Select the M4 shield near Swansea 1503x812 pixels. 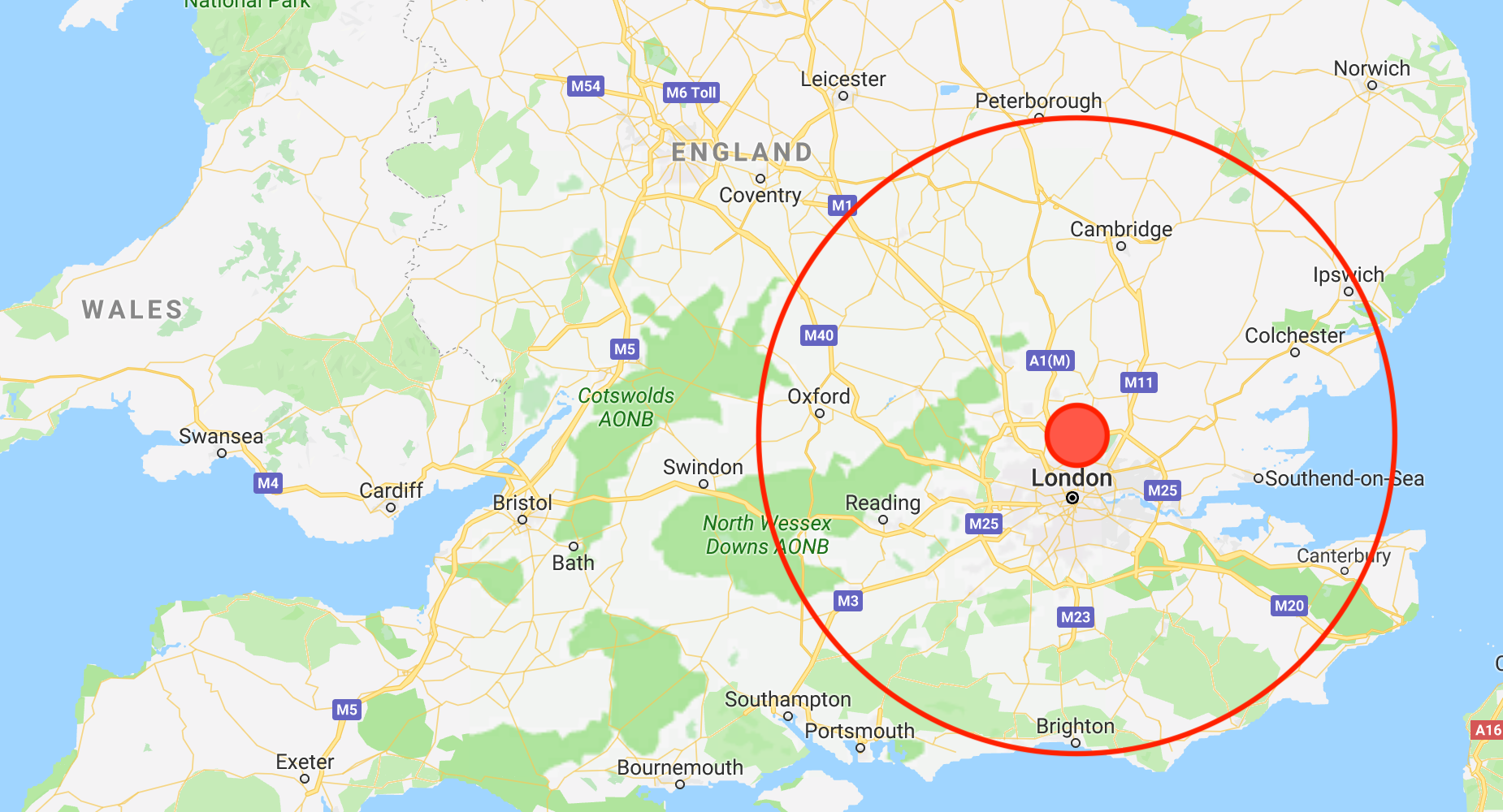tap(268, 483)
